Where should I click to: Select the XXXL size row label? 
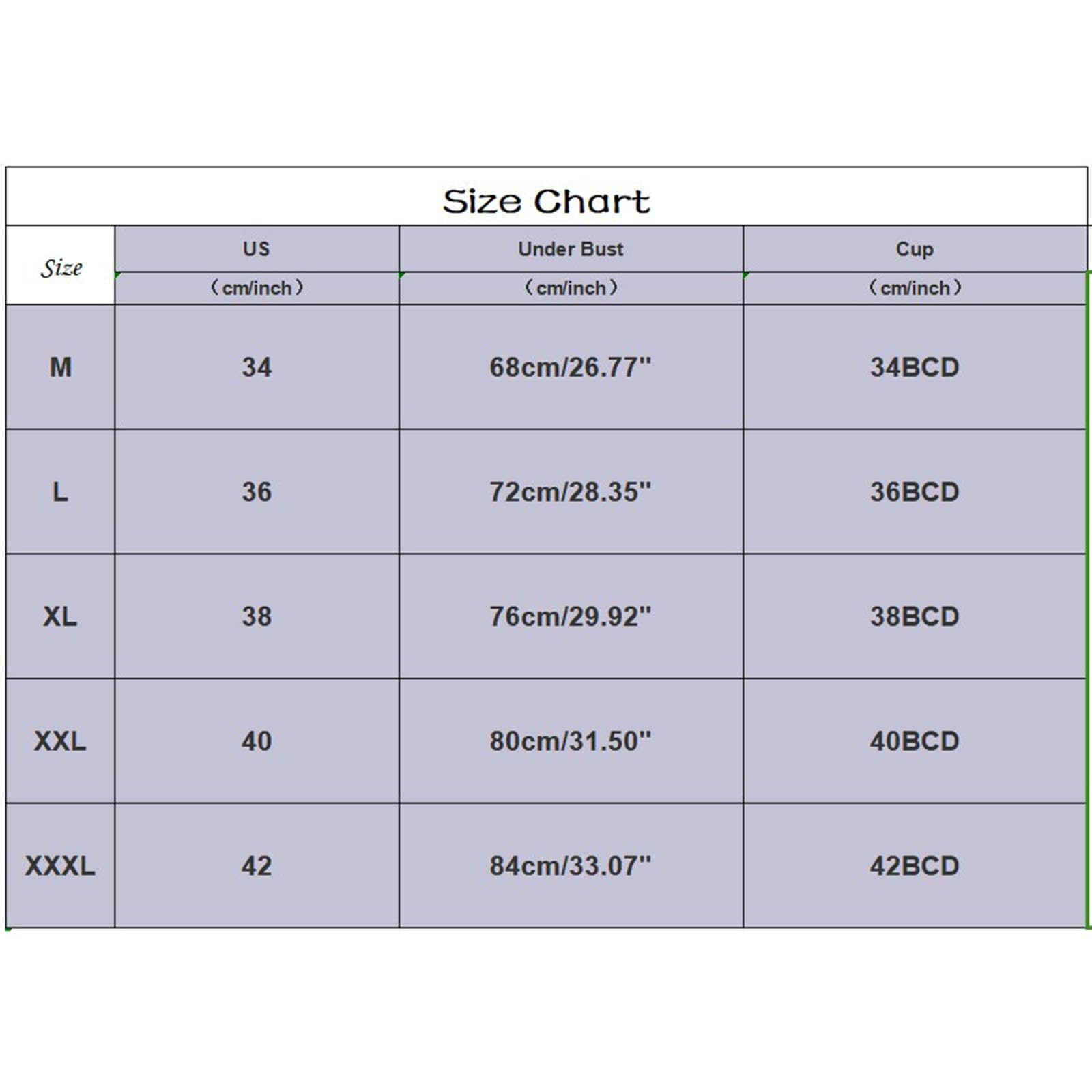(61, 865)
